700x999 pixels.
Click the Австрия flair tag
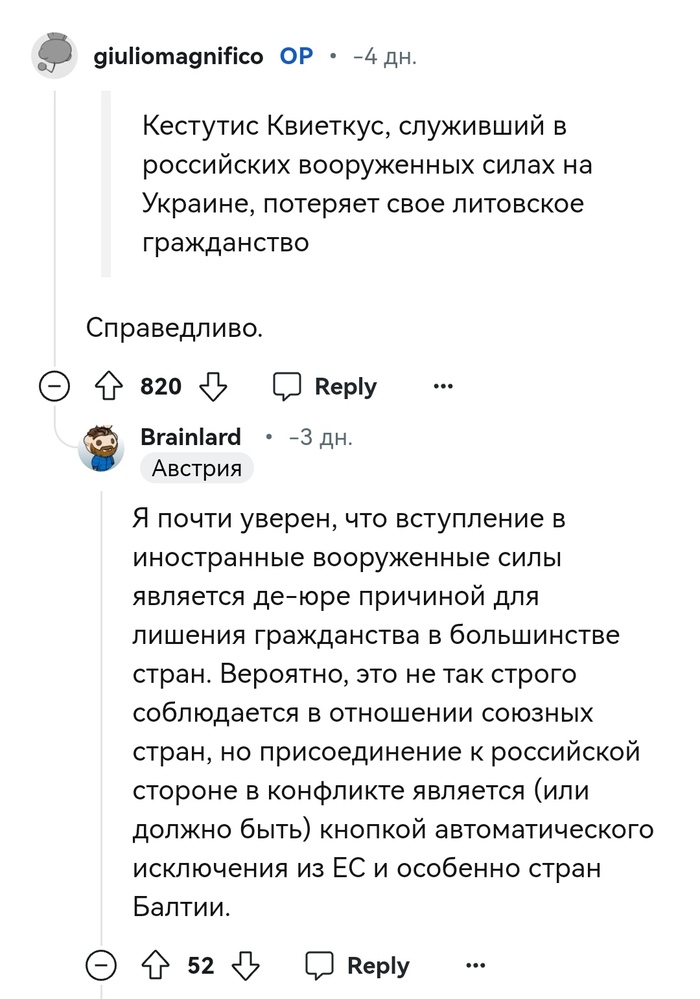(197, 468)
